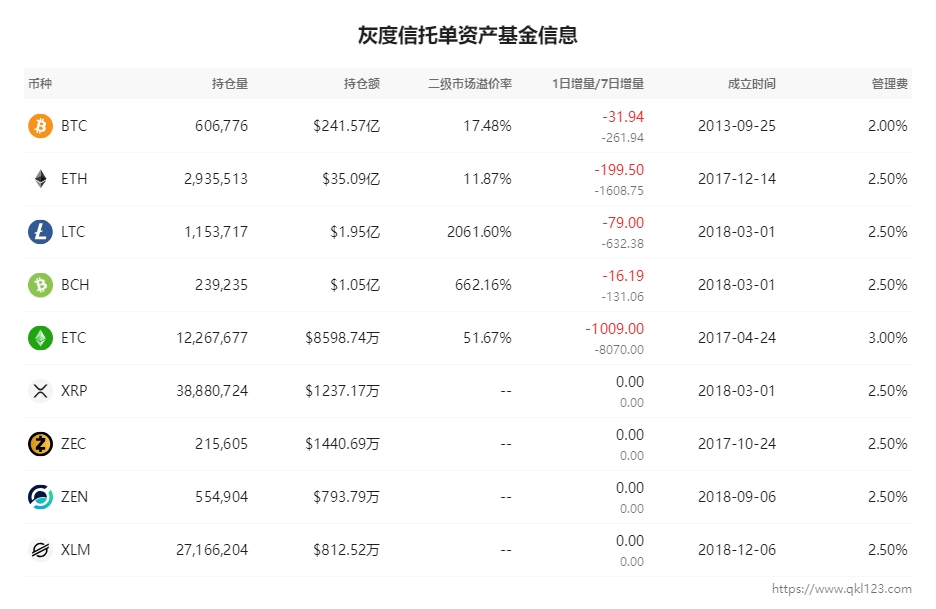Select the BCH symbol label

tap(75, 285)
